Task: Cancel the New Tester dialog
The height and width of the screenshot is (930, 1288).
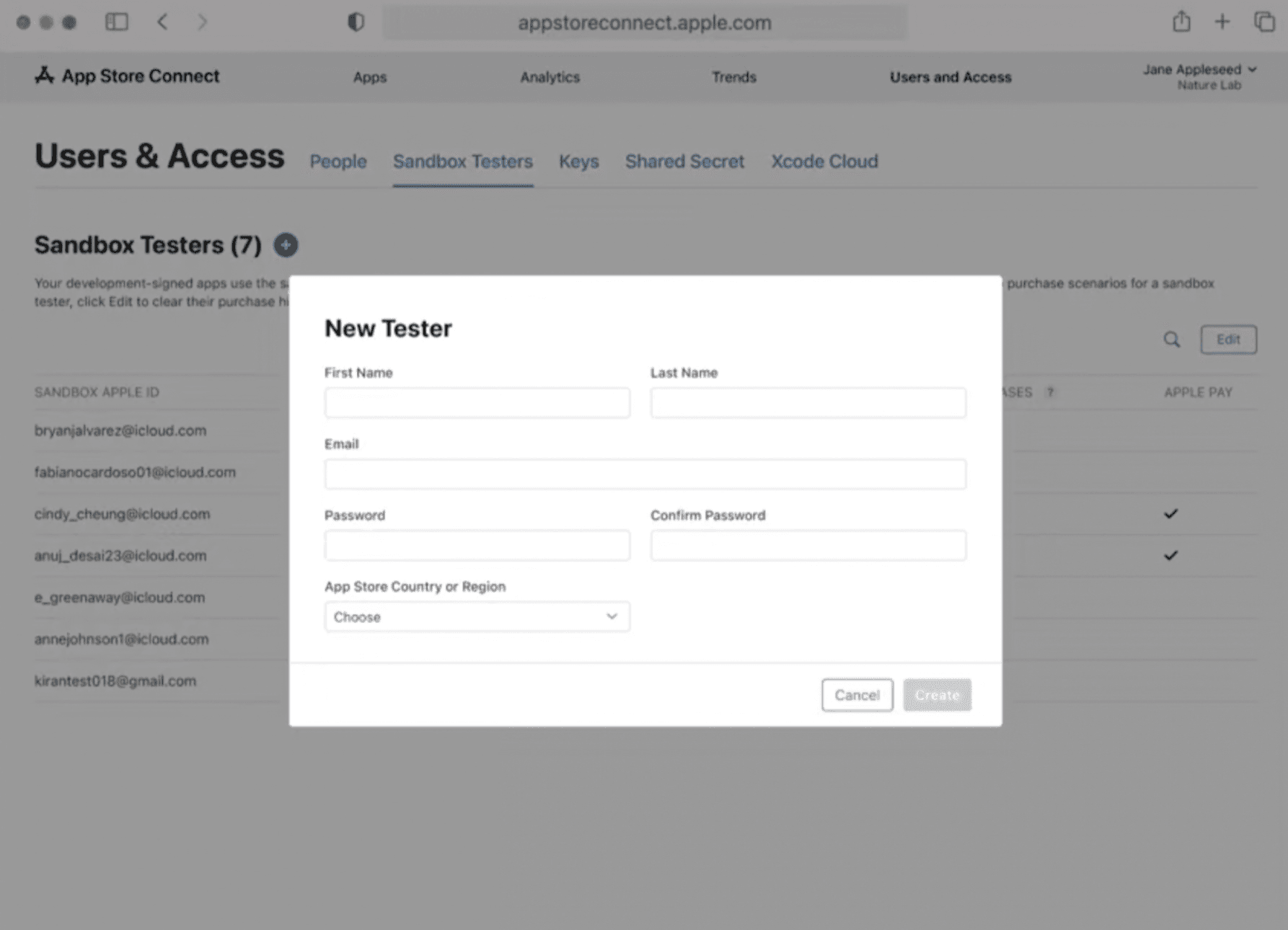Action: click(x=857, y=694)
